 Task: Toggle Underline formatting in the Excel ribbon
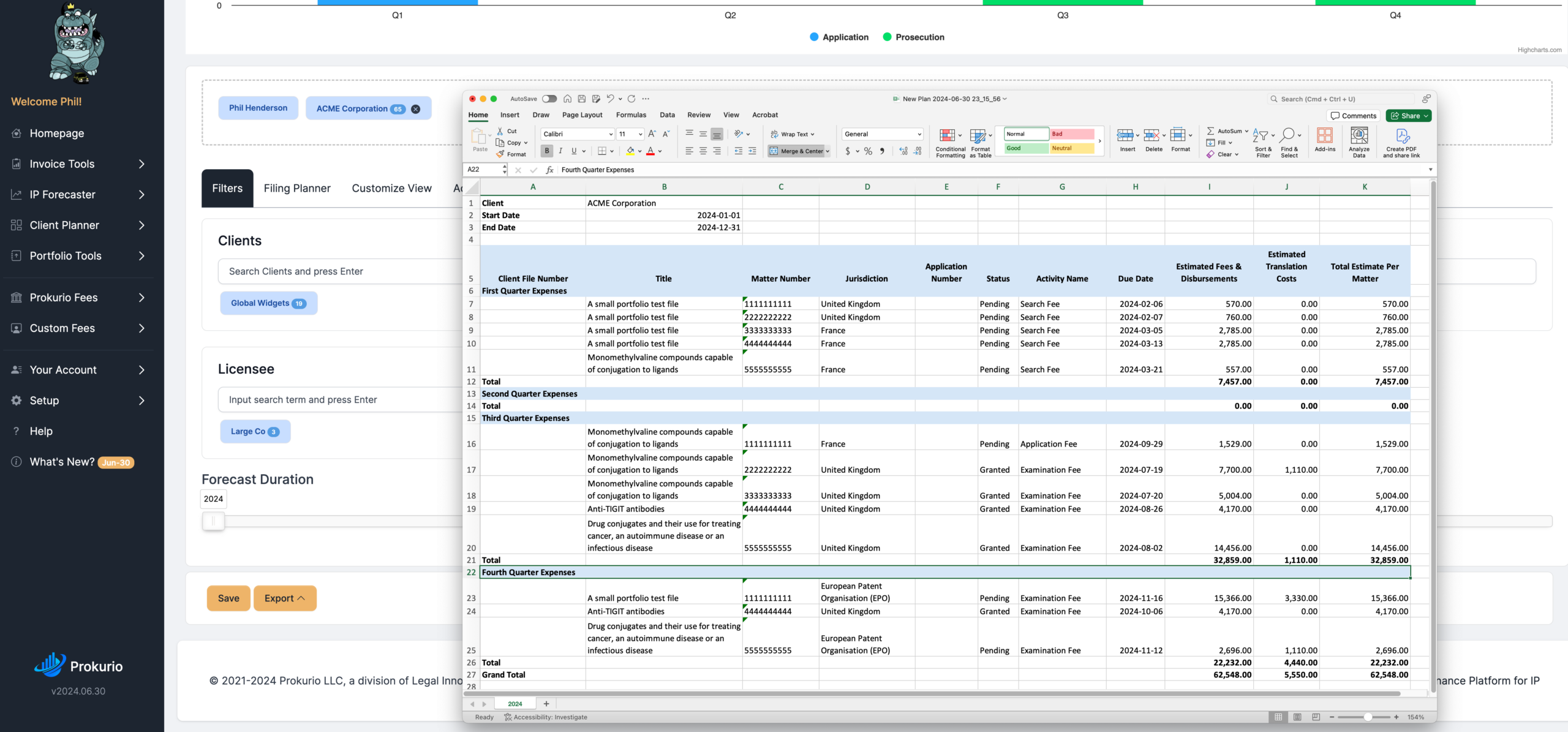[x=574, y=151]
